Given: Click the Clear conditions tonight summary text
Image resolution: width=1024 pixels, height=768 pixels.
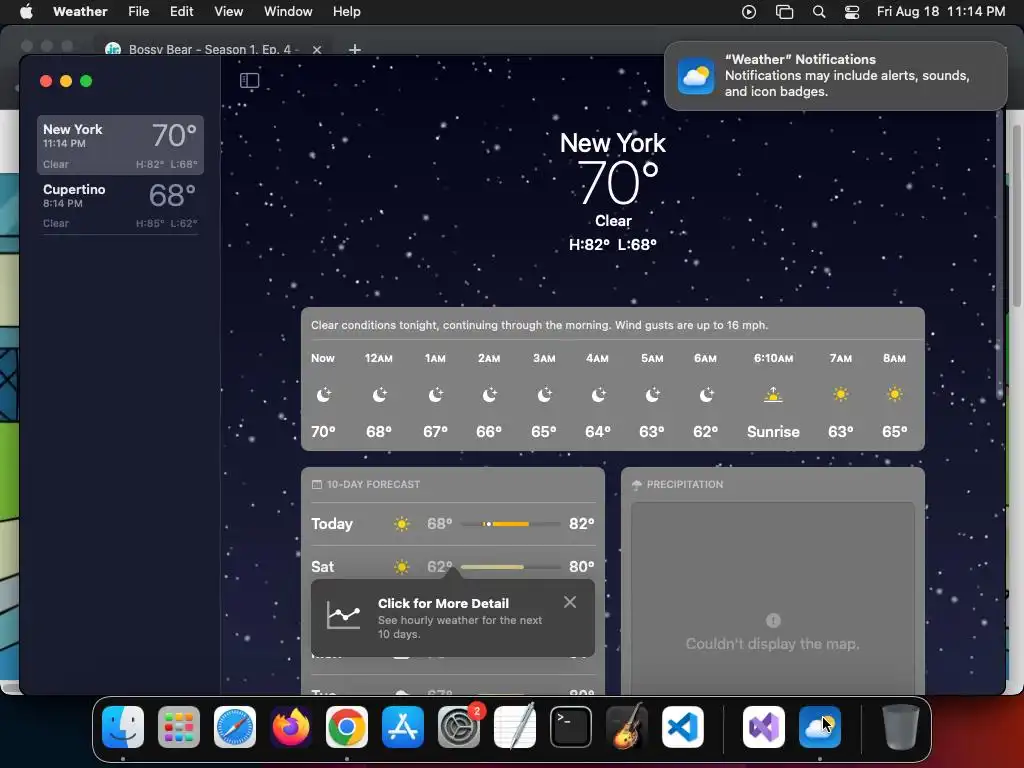Looking at the screenshot, I should pyautogui.click(x=539, y=325).
